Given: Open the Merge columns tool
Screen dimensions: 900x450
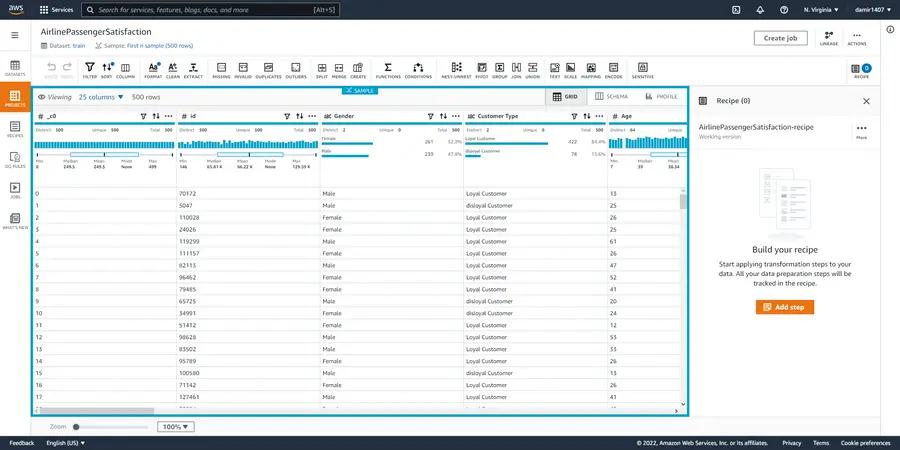Looking at the screenshot, I should (339, 70).
